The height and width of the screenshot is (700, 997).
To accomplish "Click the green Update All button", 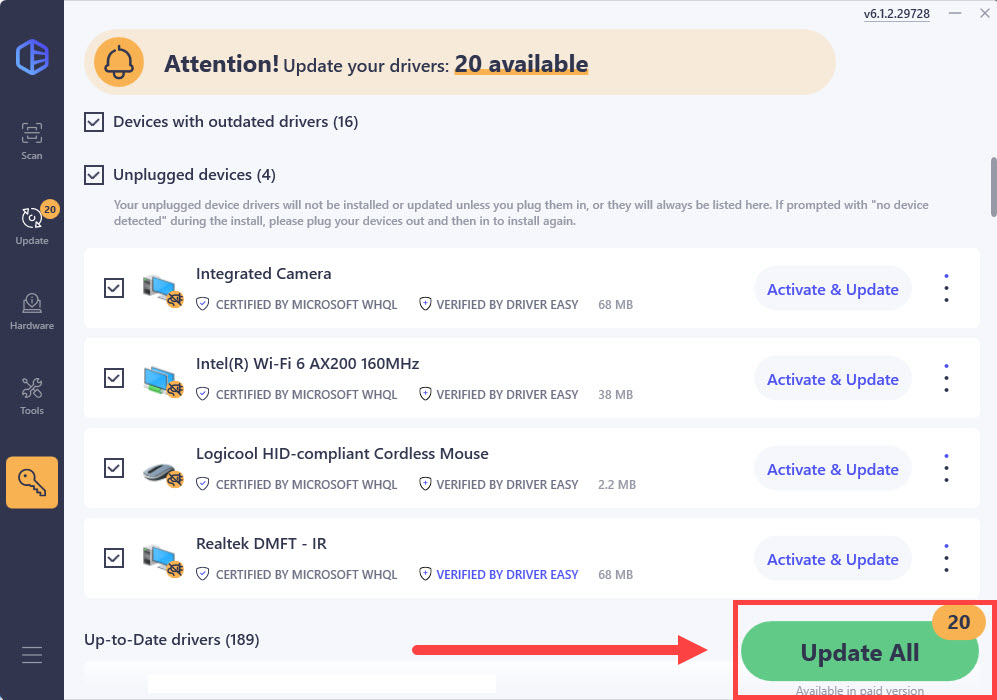I will [x=859, y=652].
